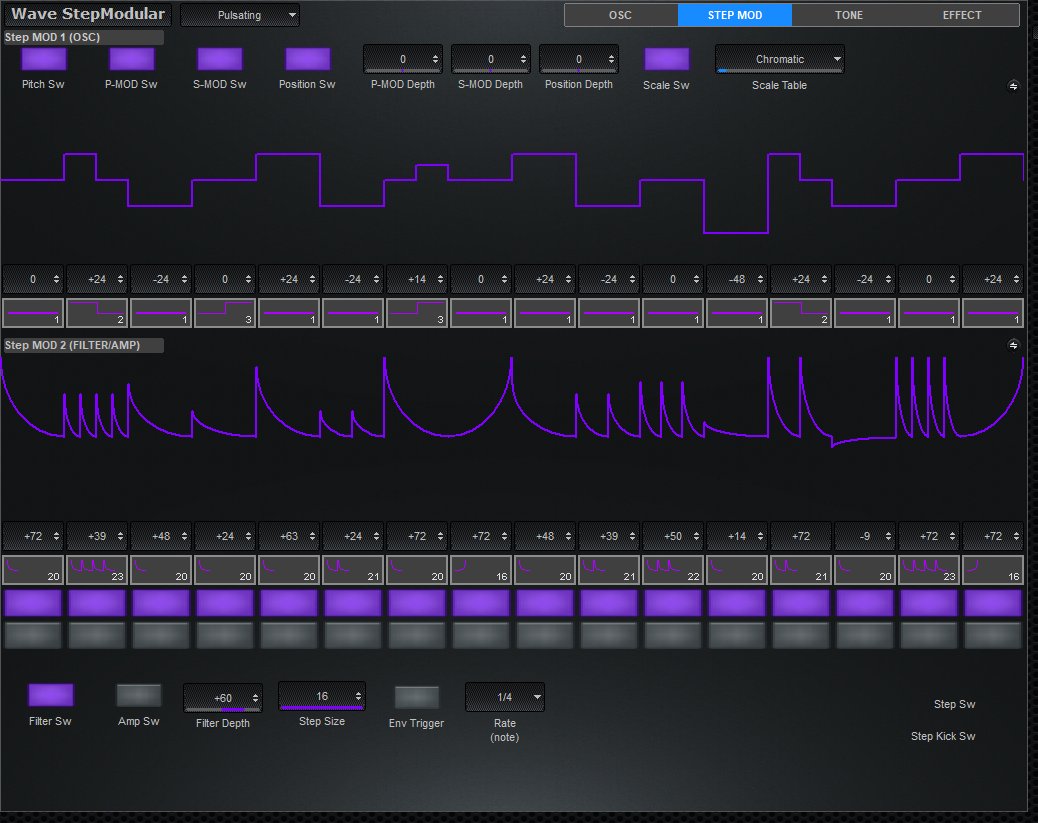1038x823 pixels.
Task: Click the Filter Depth slider bar
Action: (x=223, y=710)
